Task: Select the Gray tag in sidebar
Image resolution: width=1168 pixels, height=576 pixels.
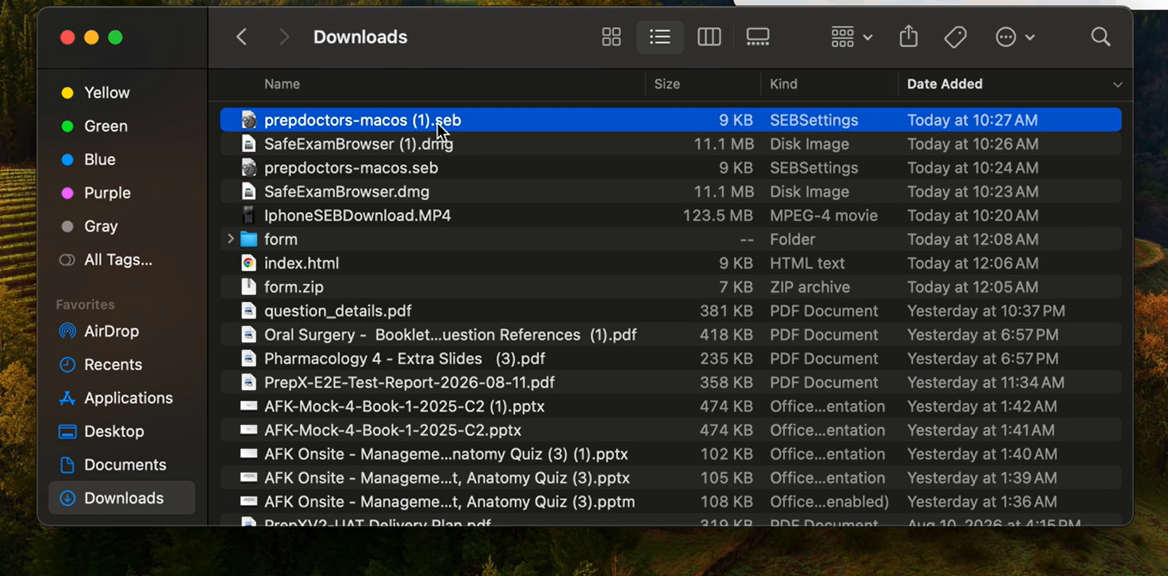Action: [101, 227]
